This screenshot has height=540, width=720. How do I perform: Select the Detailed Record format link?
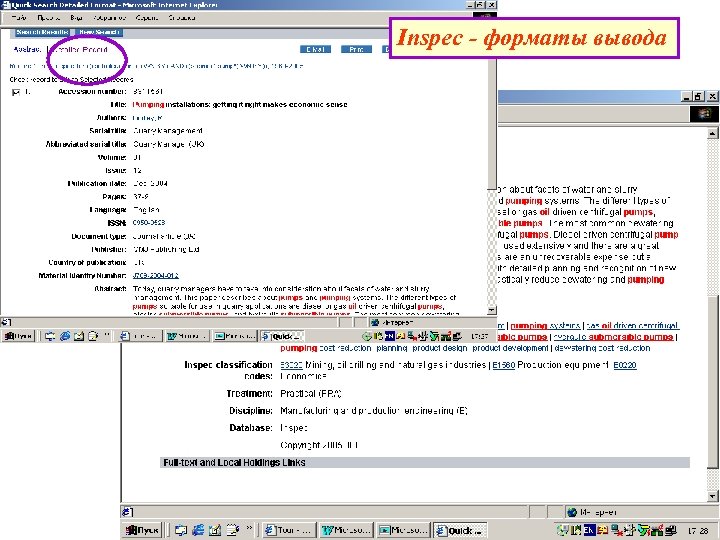click(x=81, y=49)
